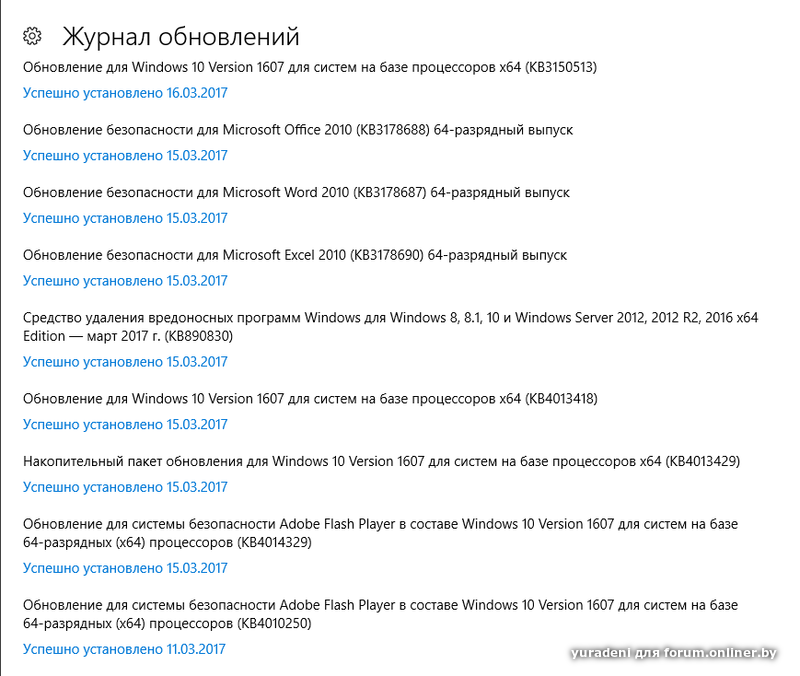Click the Adobe Flash Player KB4010250 title
Screen dimensions: 800x676
[x=380, y=614]
